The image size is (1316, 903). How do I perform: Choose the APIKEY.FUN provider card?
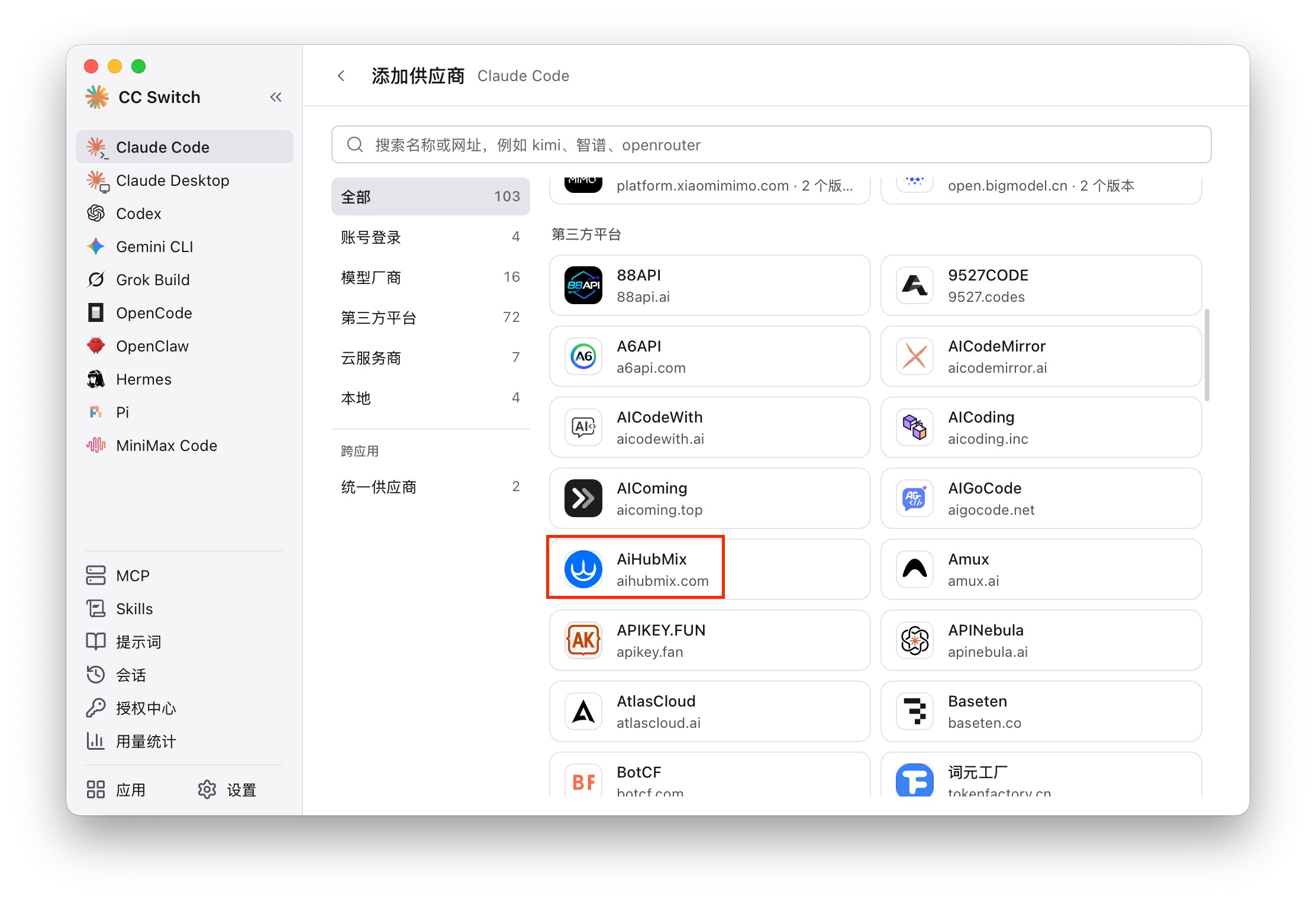(709, 640)
